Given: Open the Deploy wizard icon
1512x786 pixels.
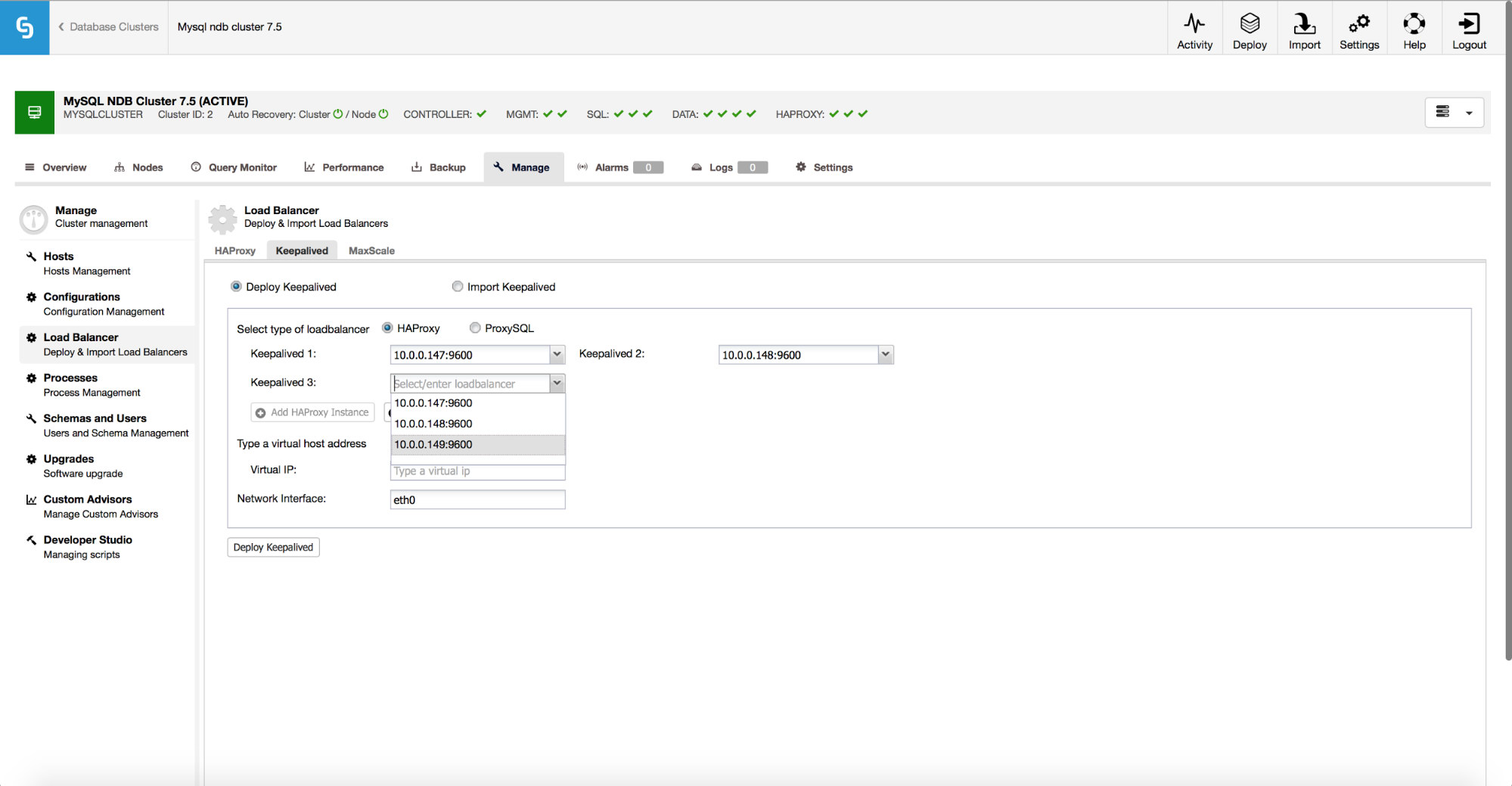Looking at the screenshot, I should pos(1250,23).
